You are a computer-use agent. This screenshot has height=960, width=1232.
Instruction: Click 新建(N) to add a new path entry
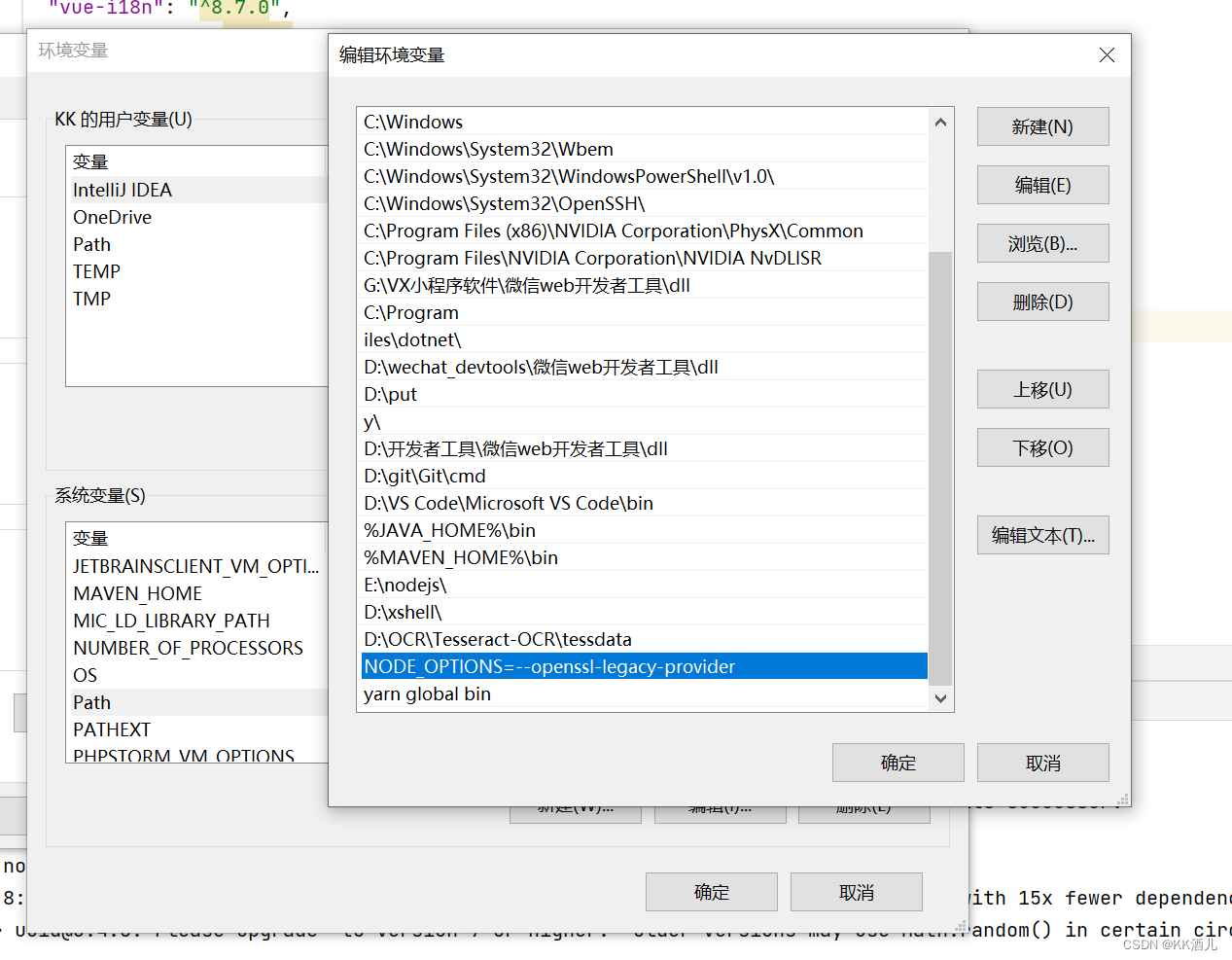coord(1041,126)
